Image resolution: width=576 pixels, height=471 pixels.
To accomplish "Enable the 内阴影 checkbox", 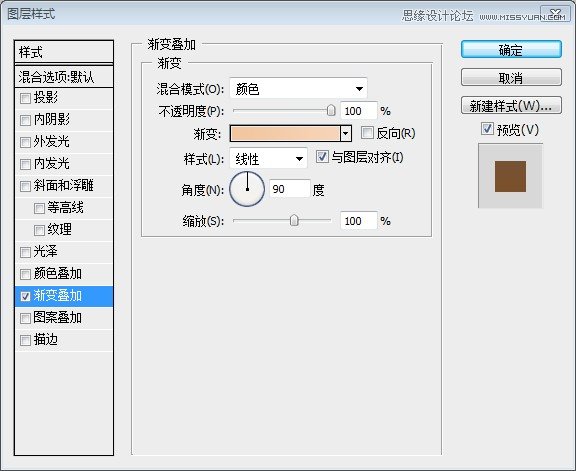I will pos(25,120).
